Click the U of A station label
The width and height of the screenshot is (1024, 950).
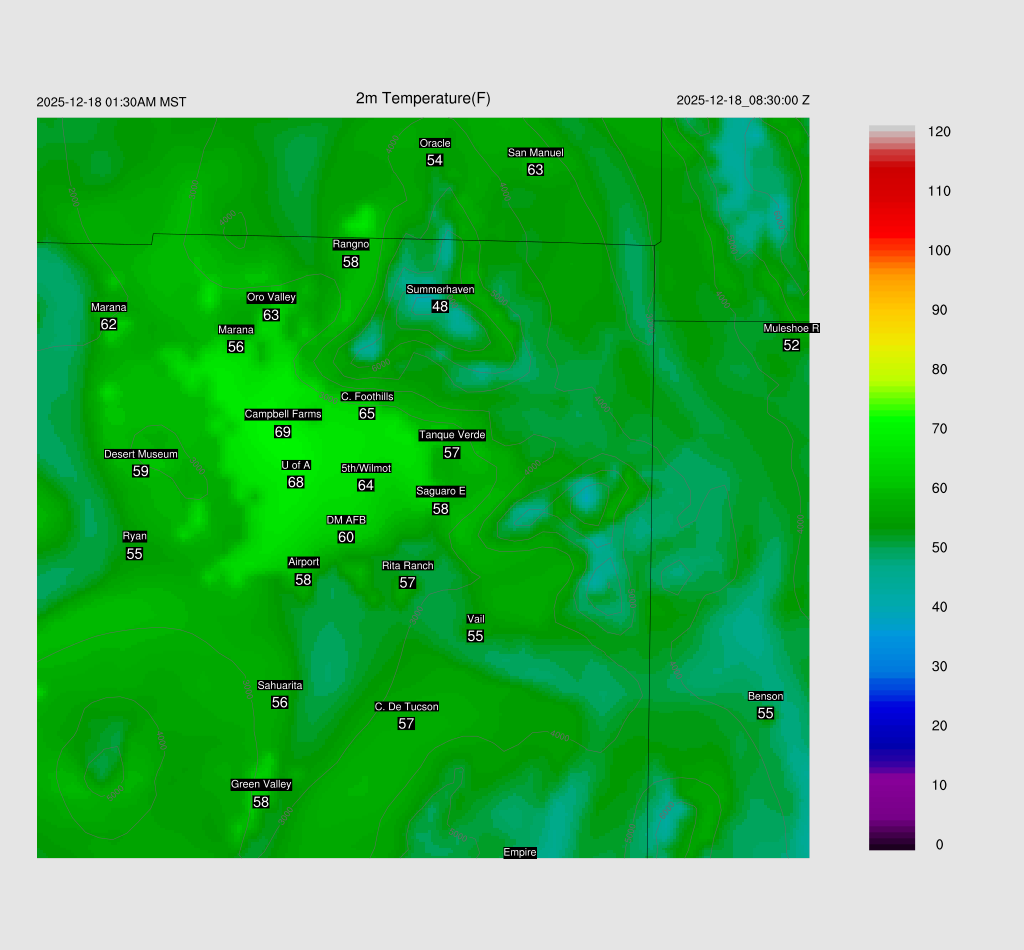click(x=296, y=465)
